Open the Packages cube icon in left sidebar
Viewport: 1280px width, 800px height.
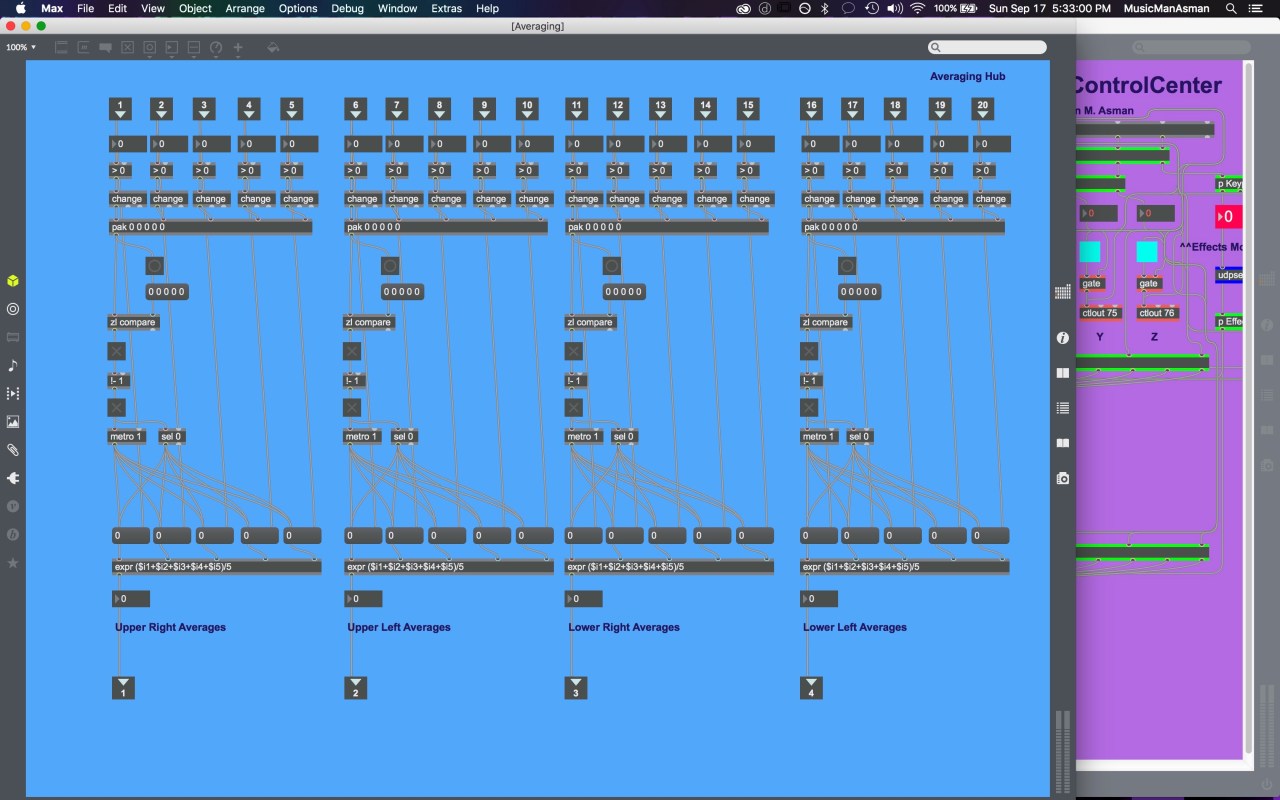pyautogui.click(x=13, y=281)
